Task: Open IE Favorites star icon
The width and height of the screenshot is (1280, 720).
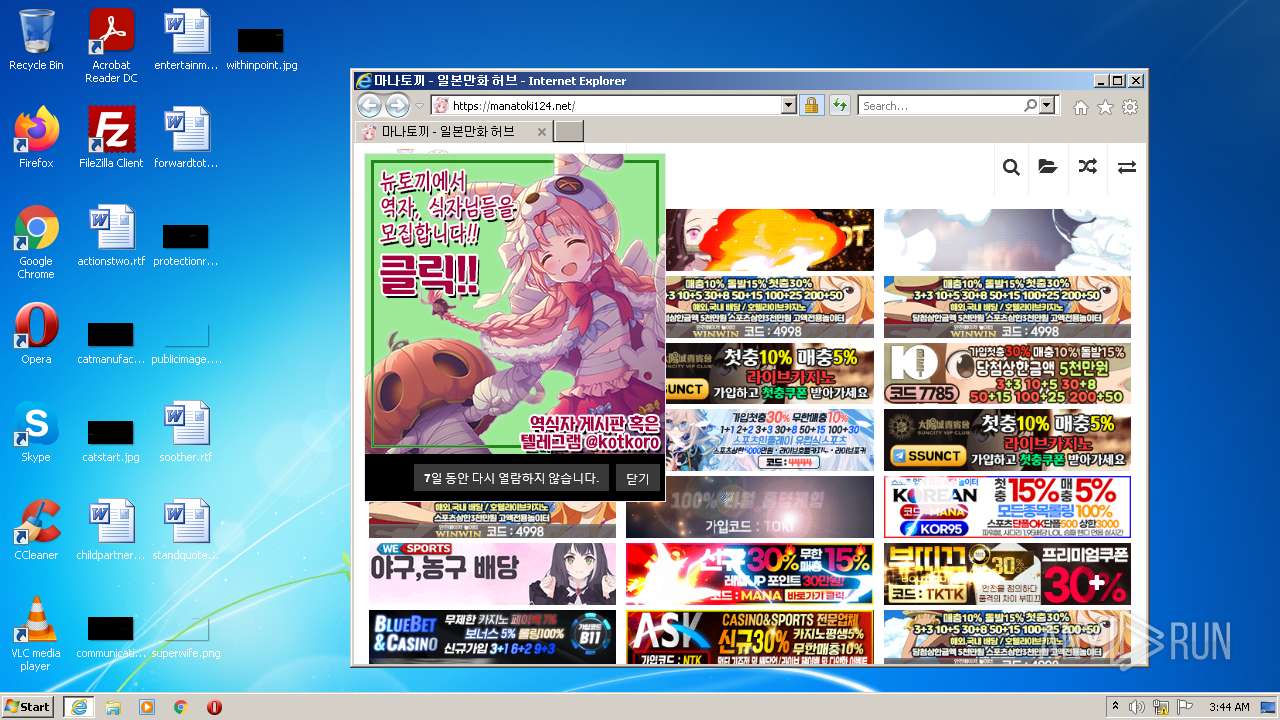Action: (1105, 107)
